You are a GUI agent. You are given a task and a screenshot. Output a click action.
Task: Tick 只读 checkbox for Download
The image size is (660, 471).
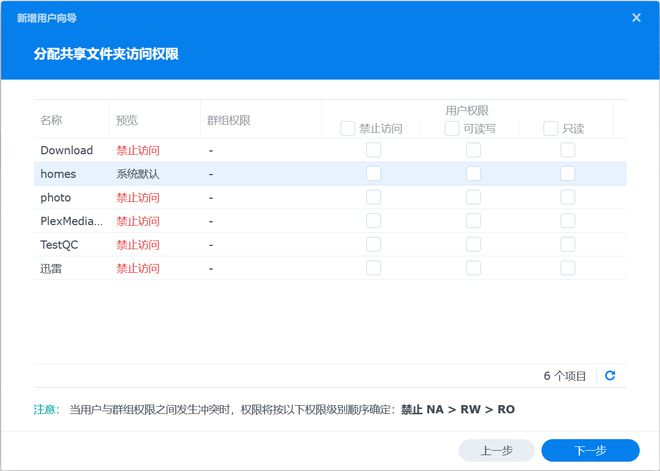567,150
